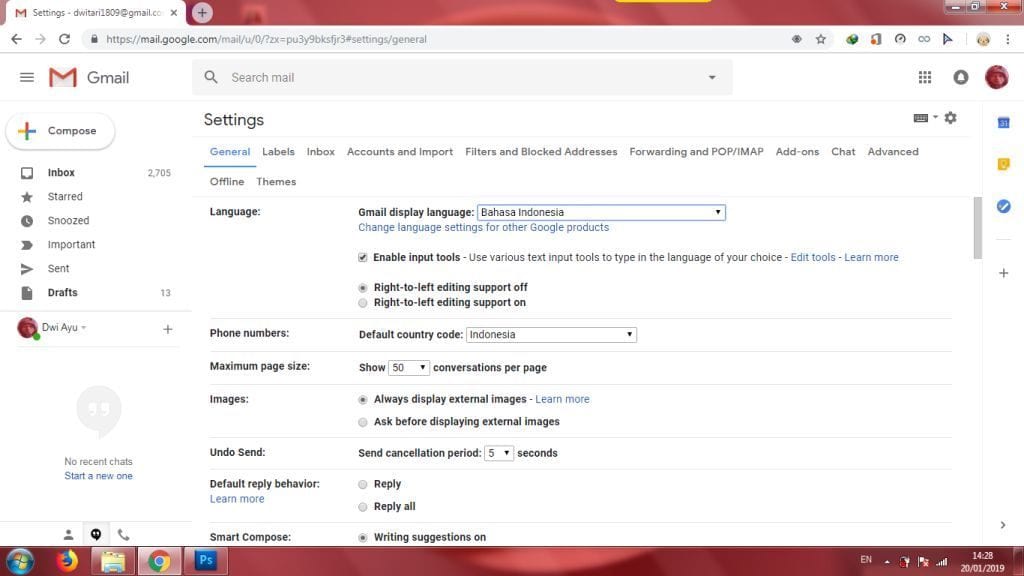Click the input tools keyboard icon
Screen dimensions: 1024x576
coord(921,118)
